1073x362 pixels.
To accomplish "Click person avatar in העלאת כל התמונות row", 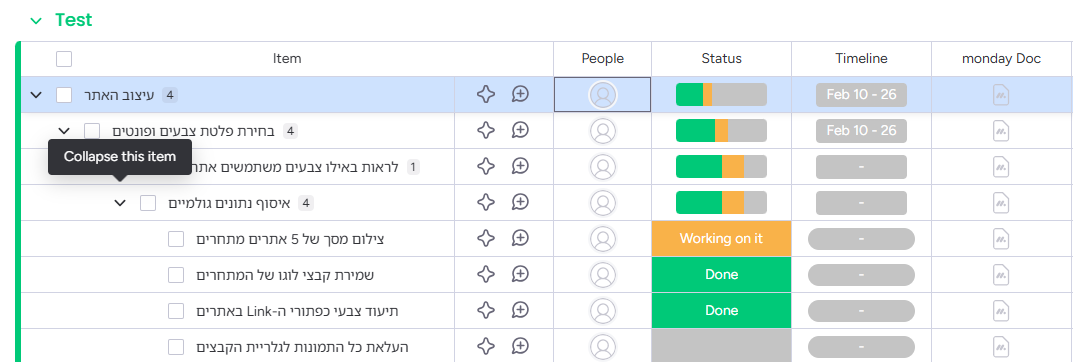I will pos(602,346).
